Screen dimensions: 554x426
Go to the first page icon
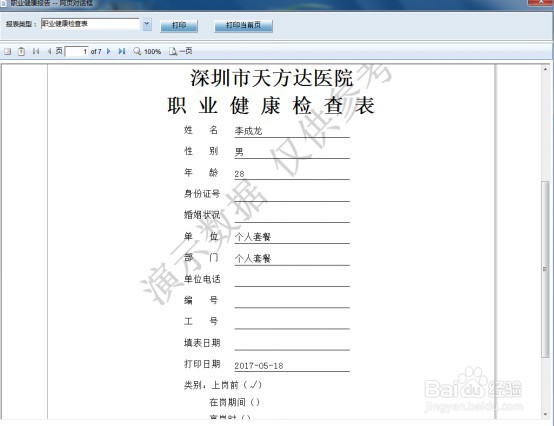point(36,51)
